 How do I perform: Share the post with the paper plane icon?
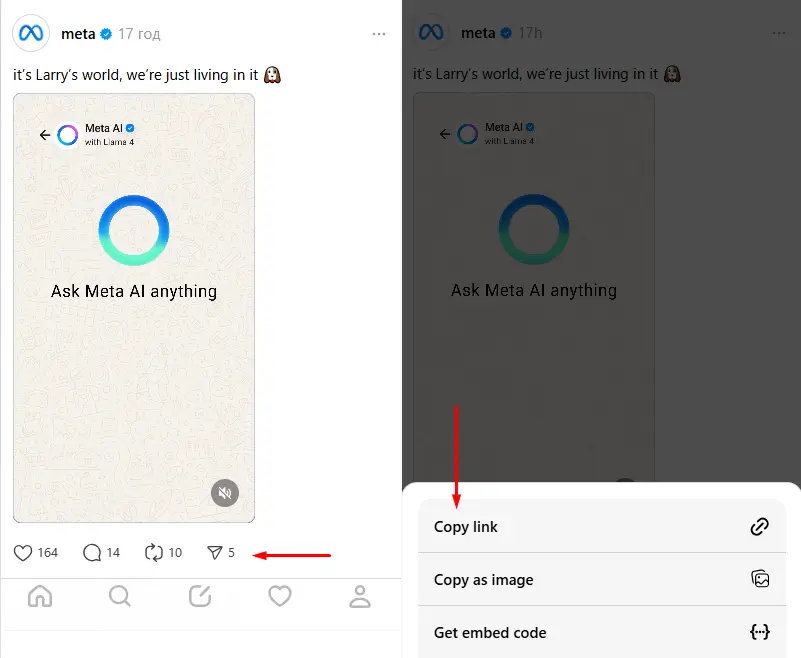coord(213,552)
